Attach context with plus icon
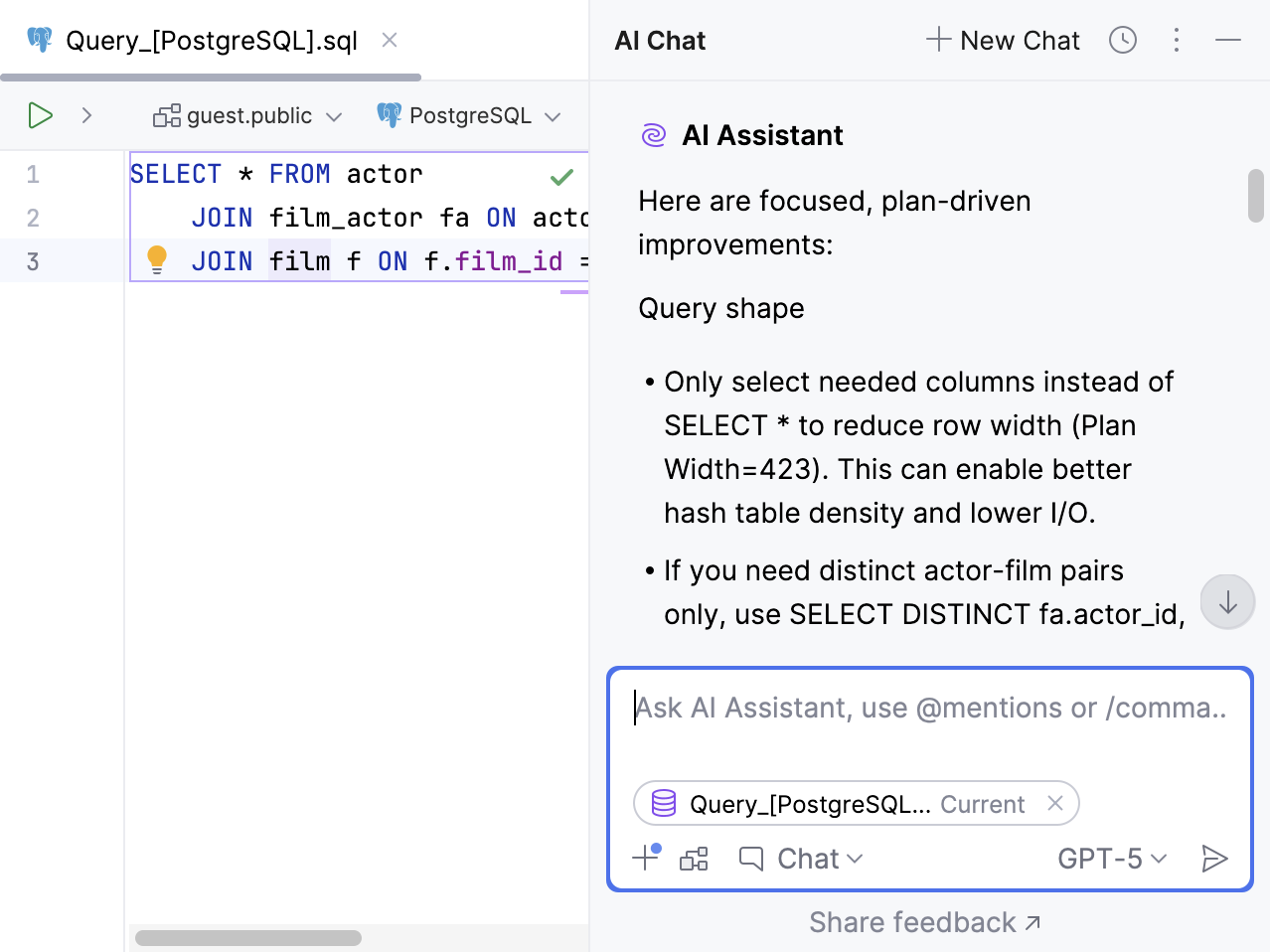Screen dimensions: 1270x952 click(x=644, y=858)
